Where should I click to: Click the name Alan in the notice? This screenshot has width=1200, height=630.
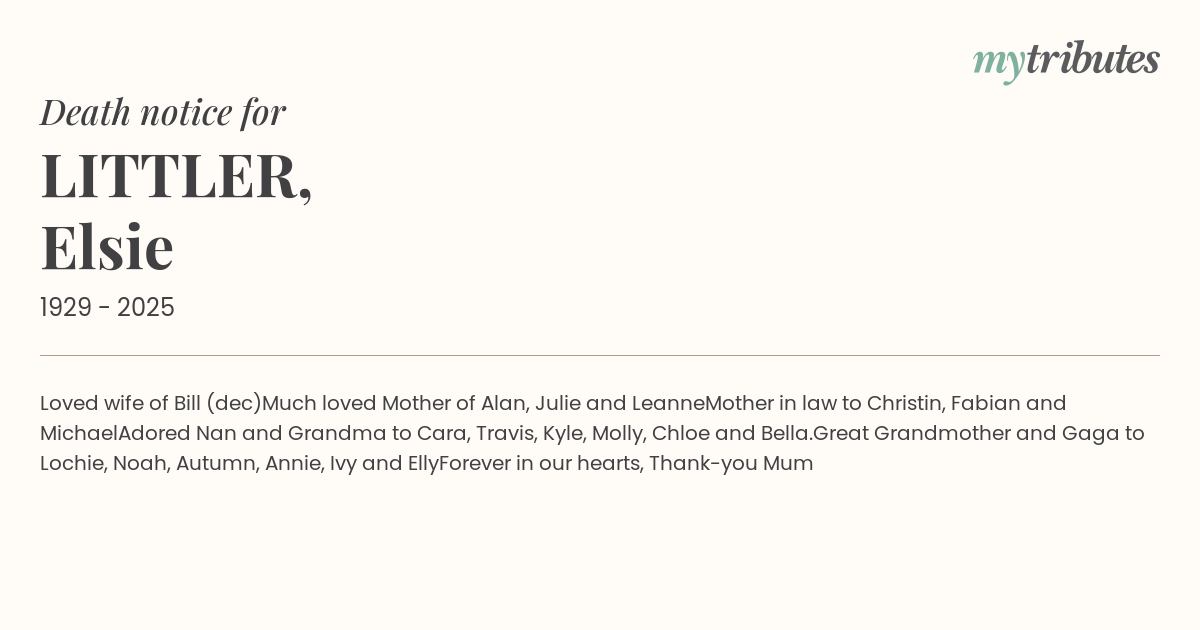[503, 403]
